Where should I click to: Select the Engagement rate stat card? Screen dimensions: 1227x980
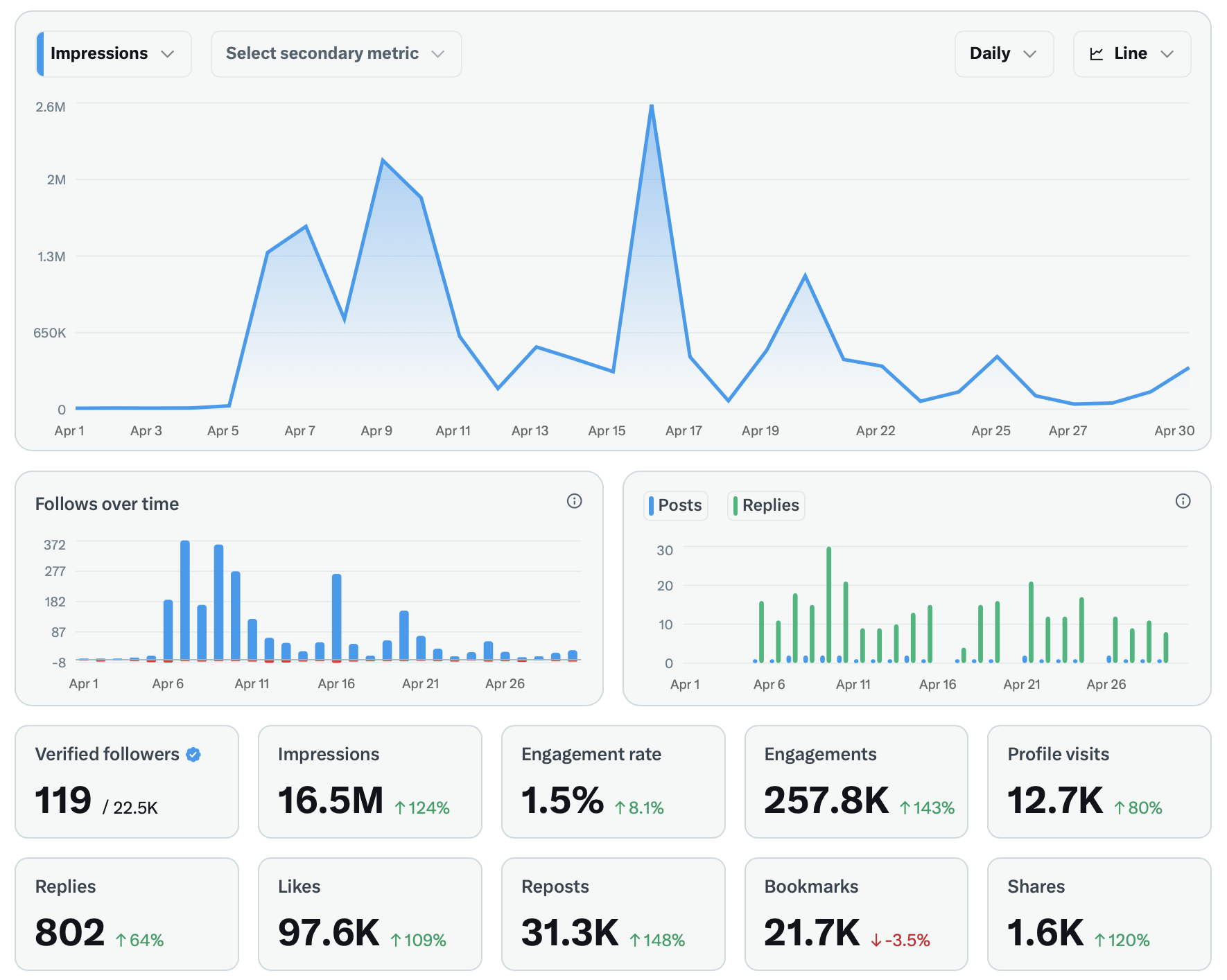pyautogui.click(x=613, y=781)
